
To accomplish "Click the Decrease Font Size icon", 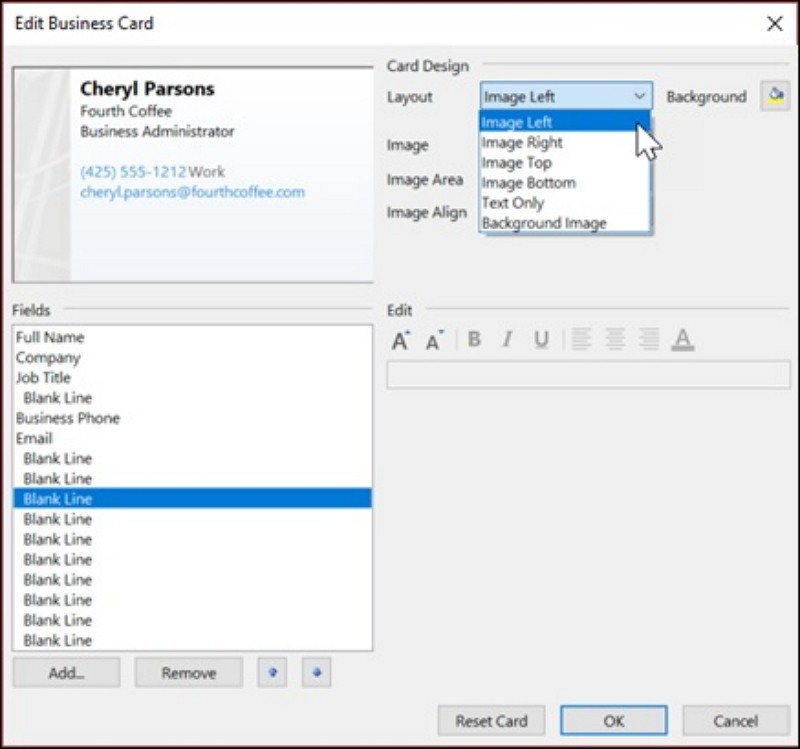I will (x=432, y=340).
